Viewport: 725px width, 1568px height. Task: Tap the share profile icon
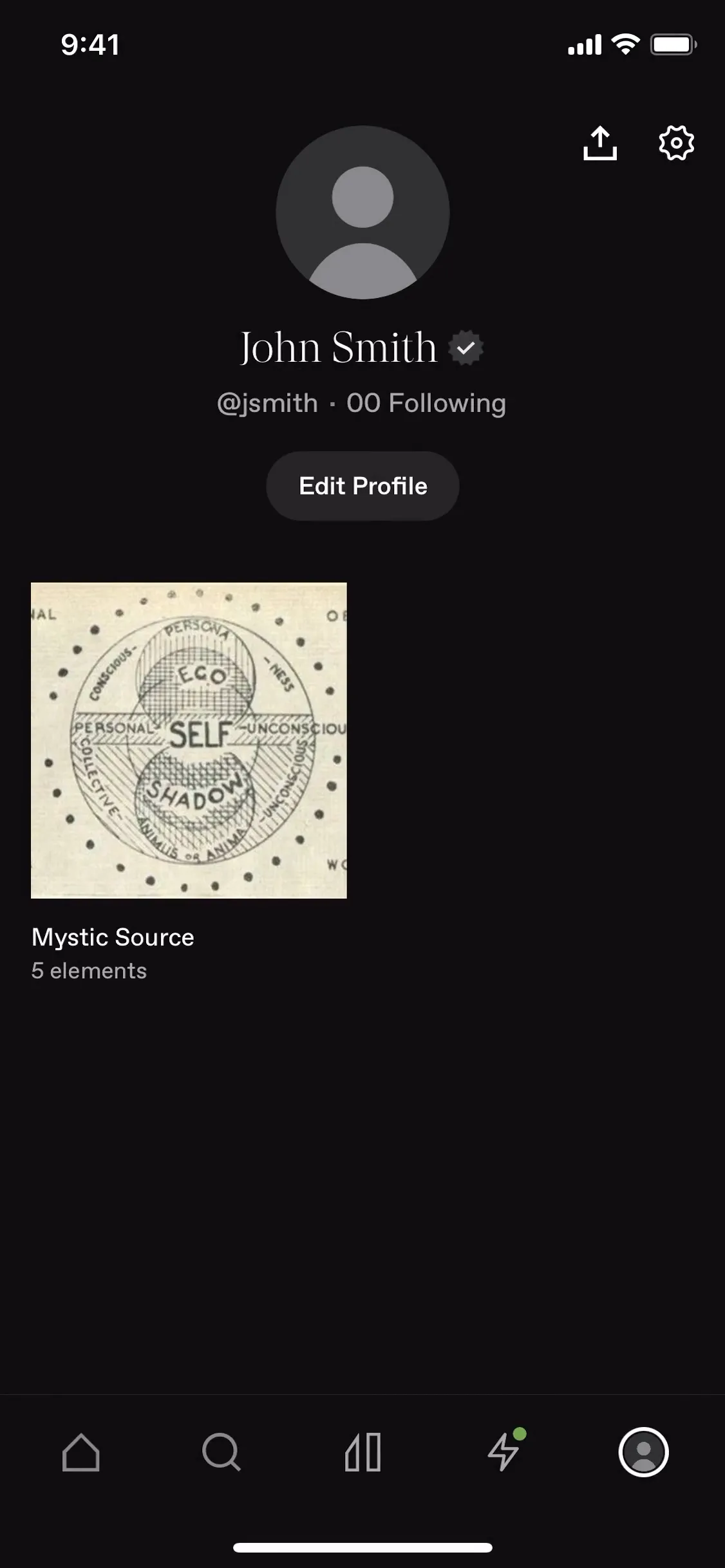(600, 142)
